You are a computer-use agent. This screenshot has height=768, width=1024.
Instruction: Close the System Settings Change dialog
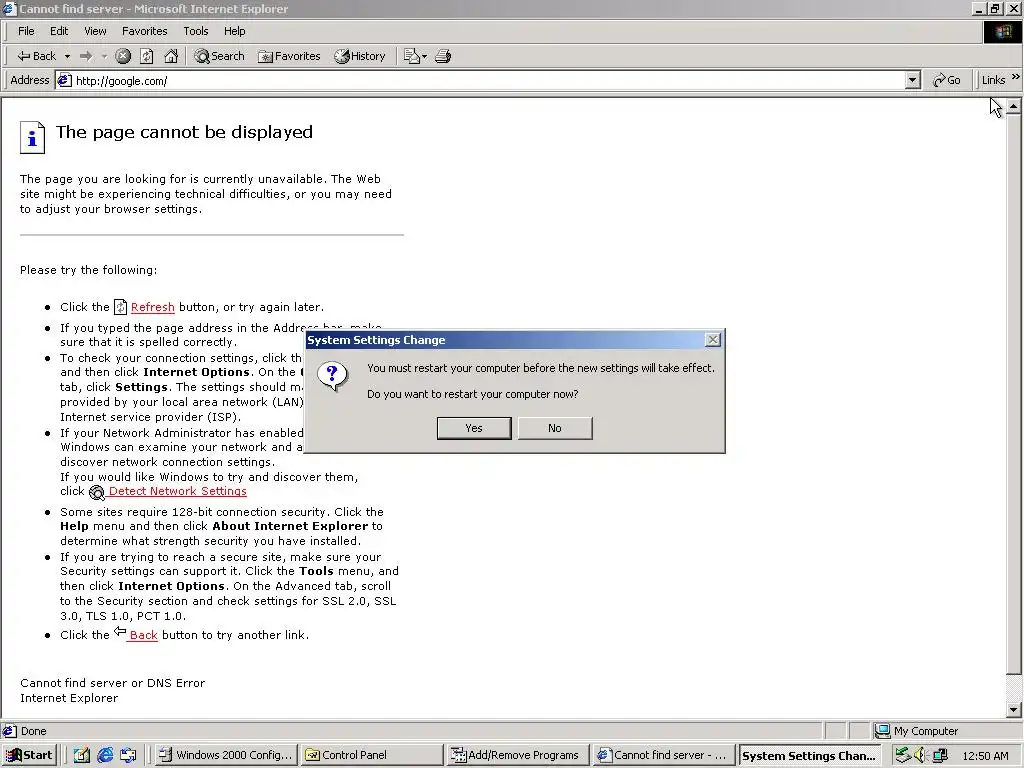click(713, 340)
